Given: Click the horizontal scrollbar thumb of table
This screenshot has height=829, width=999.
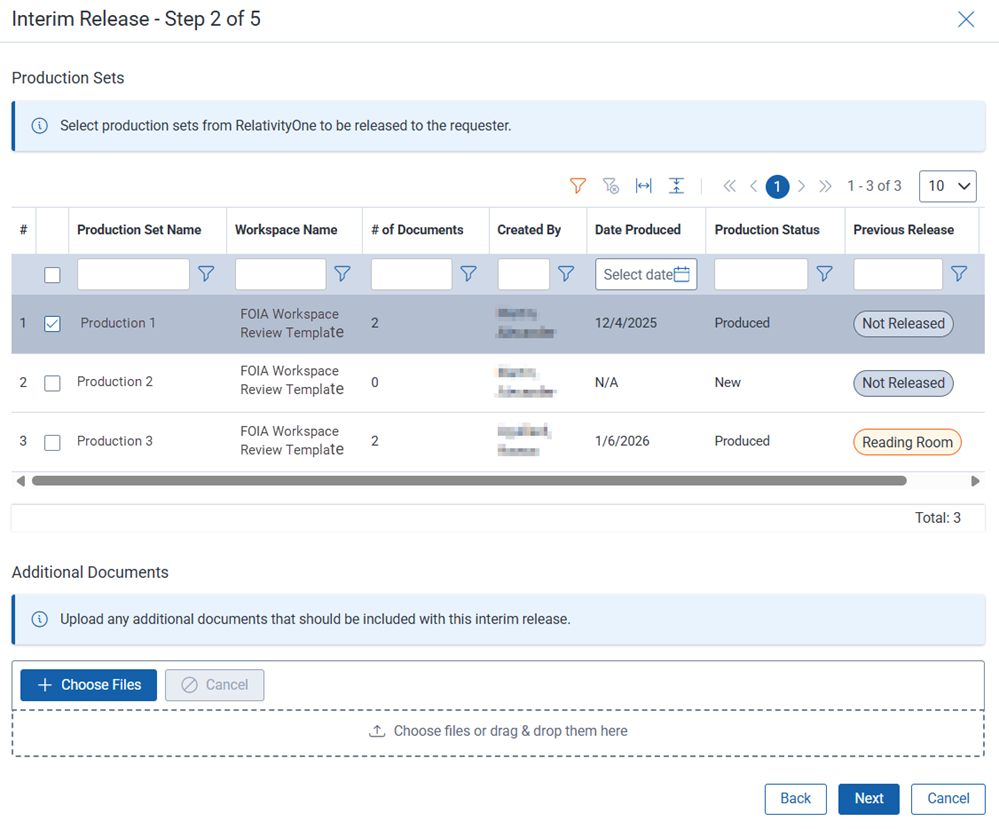Looking at the screenshot, I should (x=469, y=480).
